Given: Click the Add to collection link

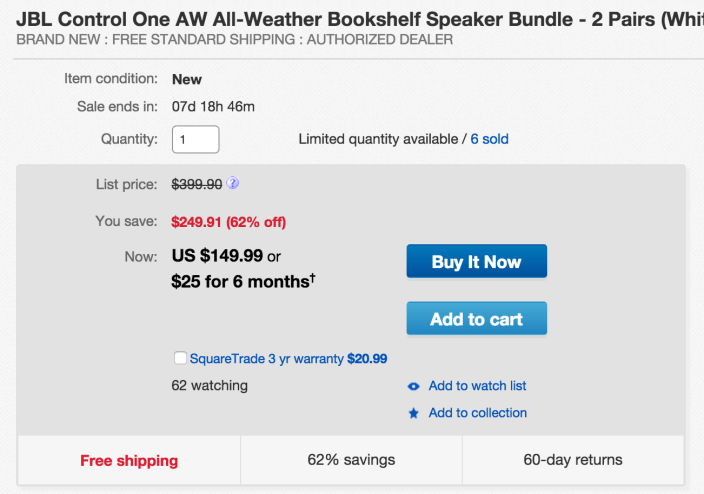Looking at the screenshot, I should pos(477,413).
